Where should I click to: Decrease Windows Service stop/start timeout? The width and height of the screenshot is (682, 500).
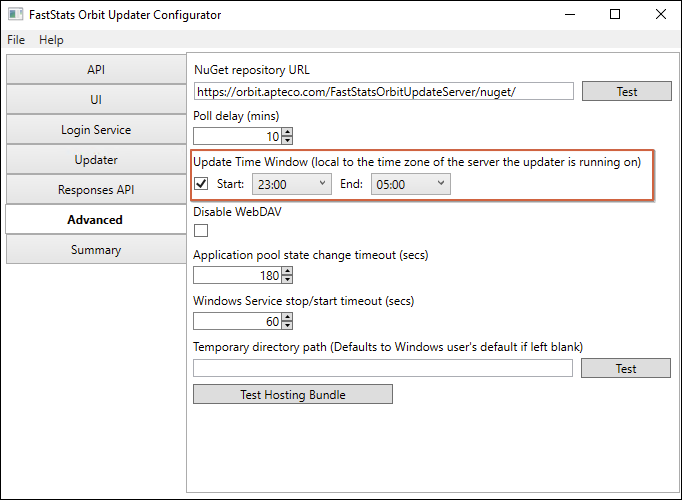pyautogui.click(x=287, y=325)
